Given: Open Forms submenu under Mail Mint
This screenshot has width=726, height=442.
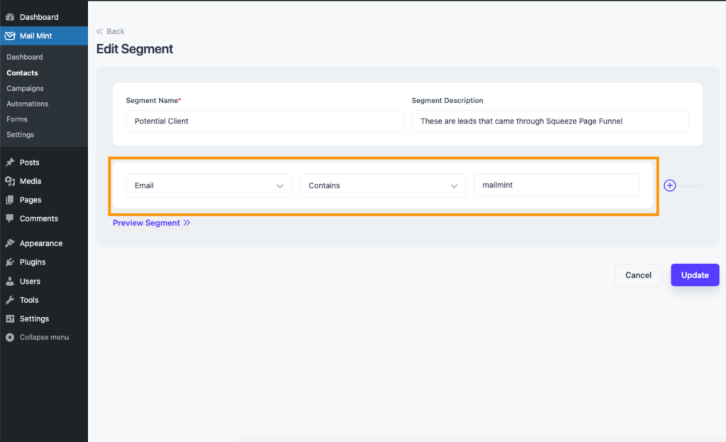Looking at the screenshot, I should (x=17, y=119).
